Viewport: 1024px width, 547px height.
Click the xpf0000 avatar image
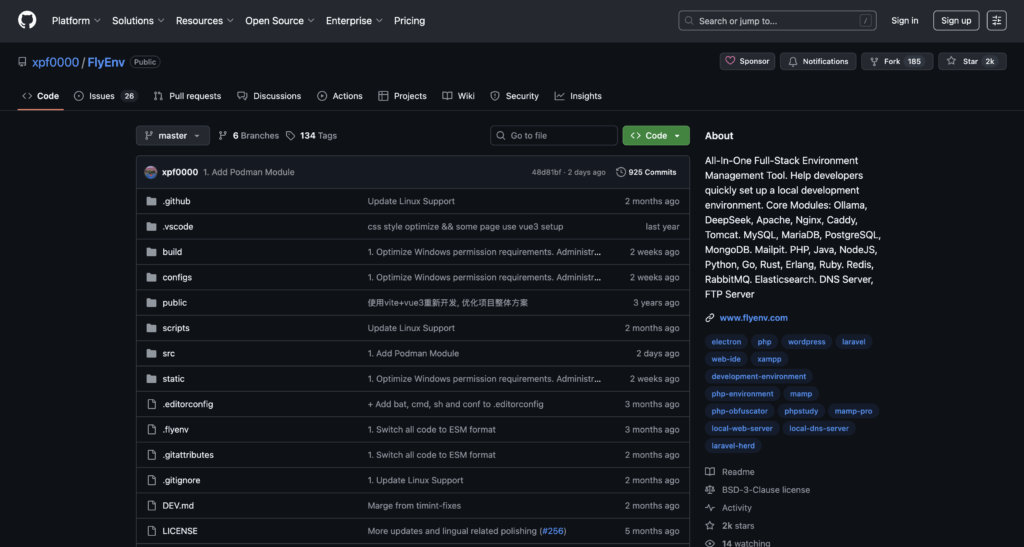click(151, 172)
